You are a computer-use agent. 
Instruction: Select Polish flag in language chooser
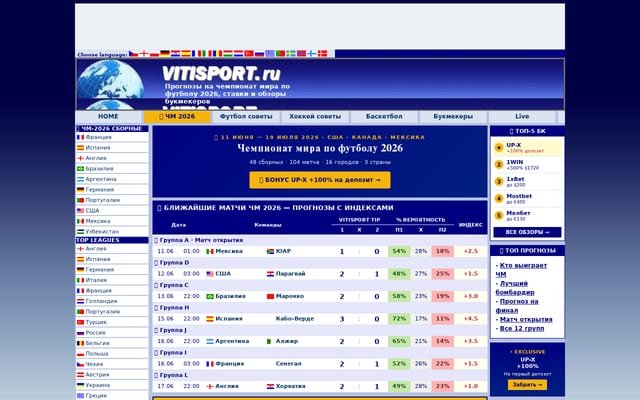point(154,53)
